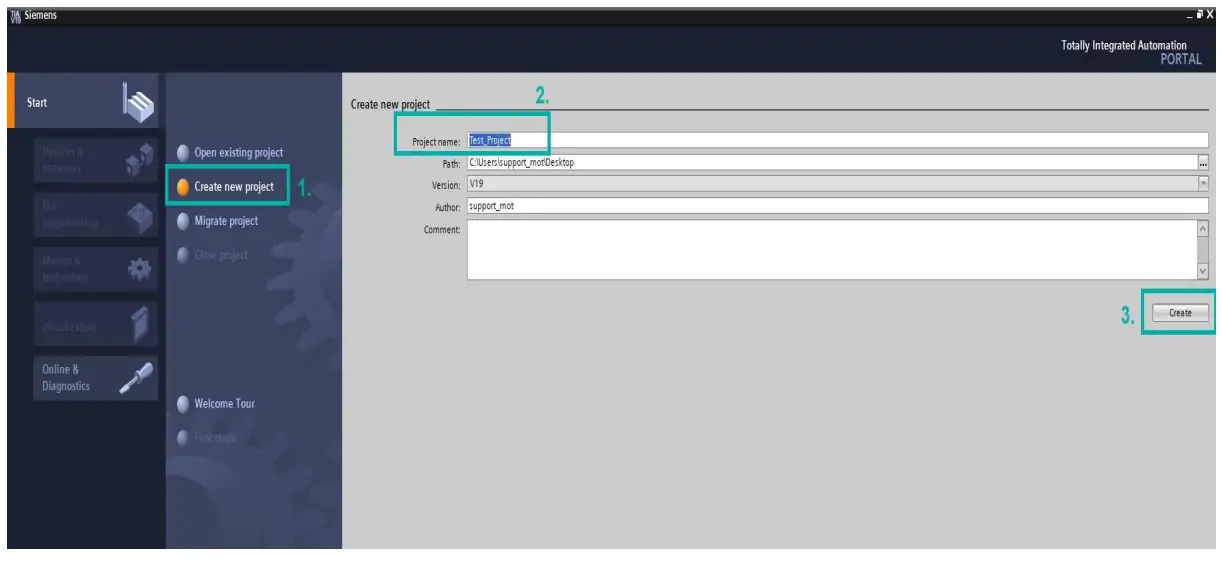Image resolution: width=1222 pixels, height=561 pixels.
Task: Click bullet icon beside First steps
Action: [183, 438]
